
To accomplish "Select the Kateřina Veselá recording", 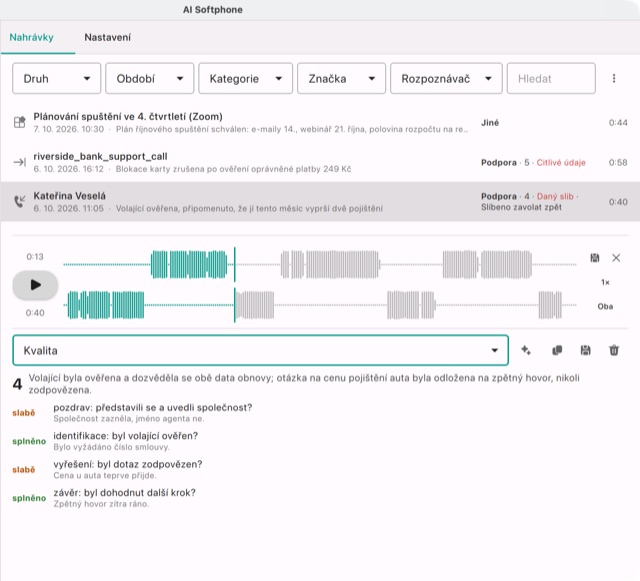I will [x=320, y=202].
